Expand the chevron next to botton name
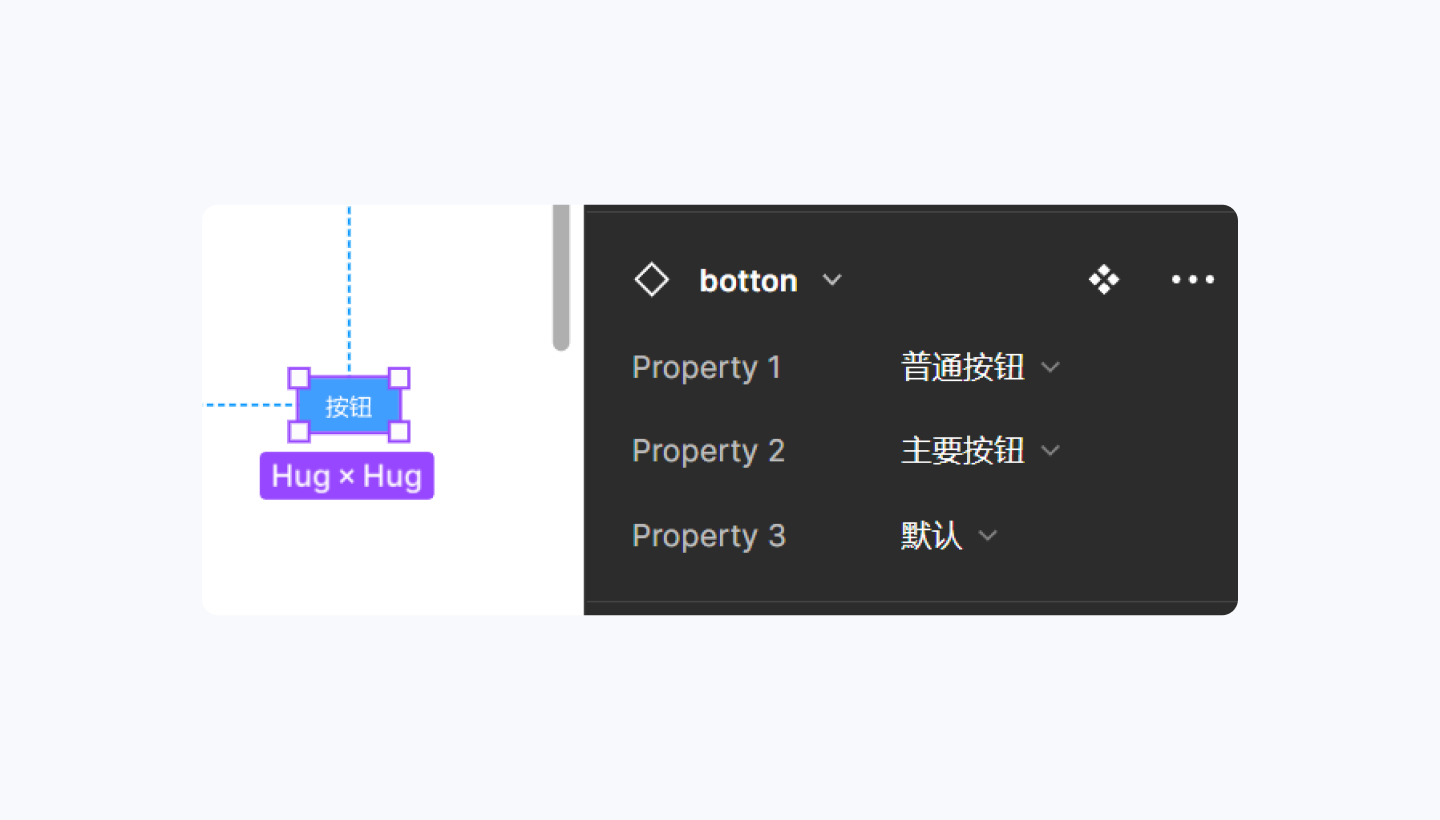 tap(832, 280)
